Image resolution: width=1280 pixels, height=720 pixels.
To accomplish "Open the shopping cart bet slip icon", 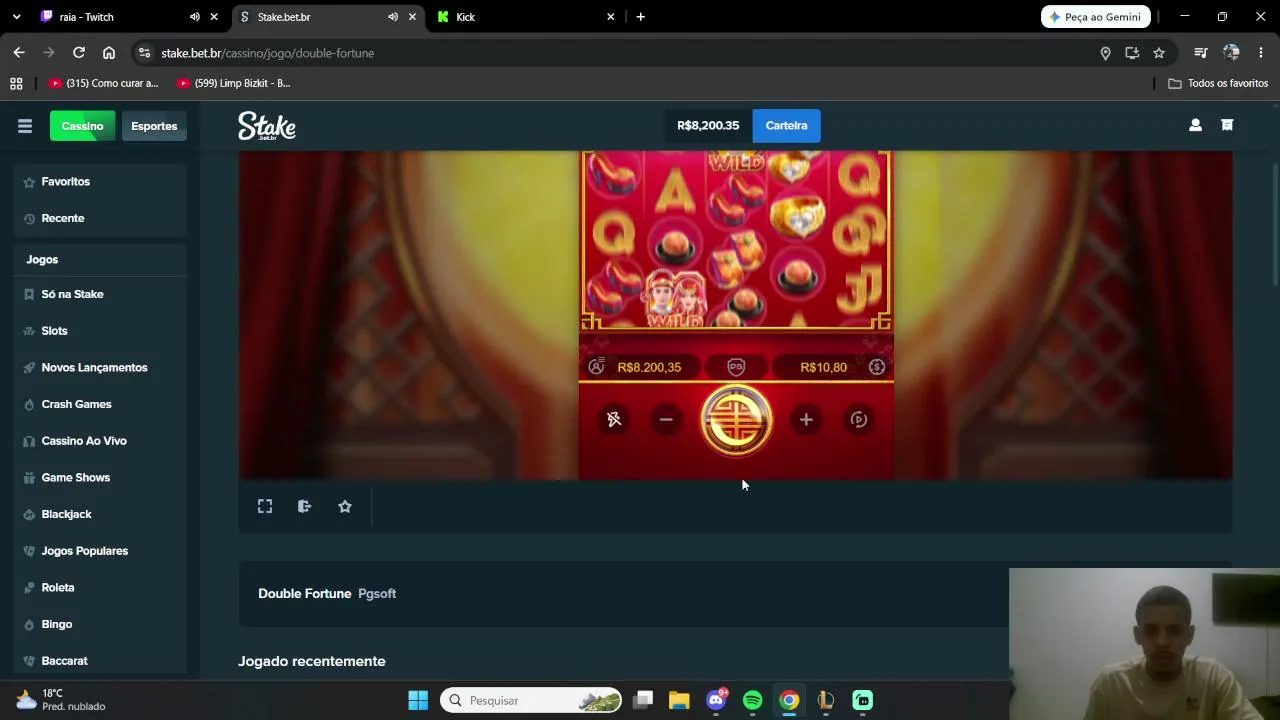I will tap(1227, 126).
